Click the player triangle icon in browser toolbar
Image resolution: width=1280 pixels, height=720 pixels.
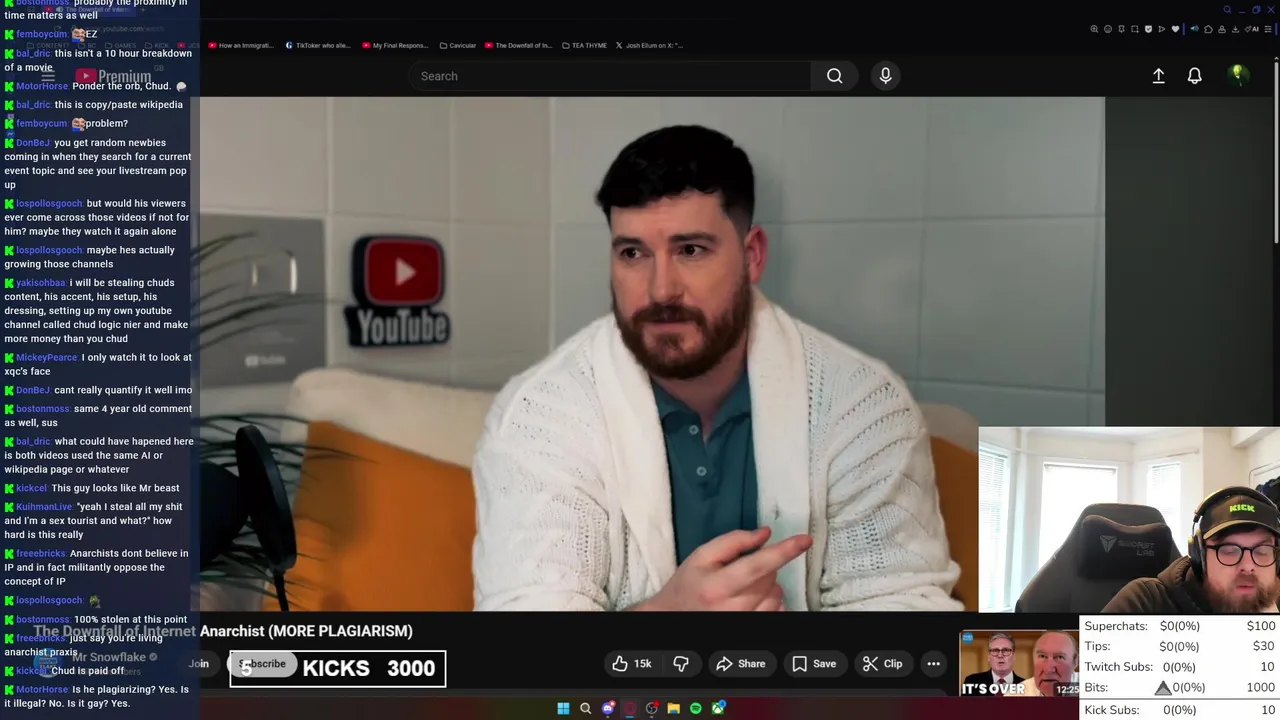(x=1162, y=29)
